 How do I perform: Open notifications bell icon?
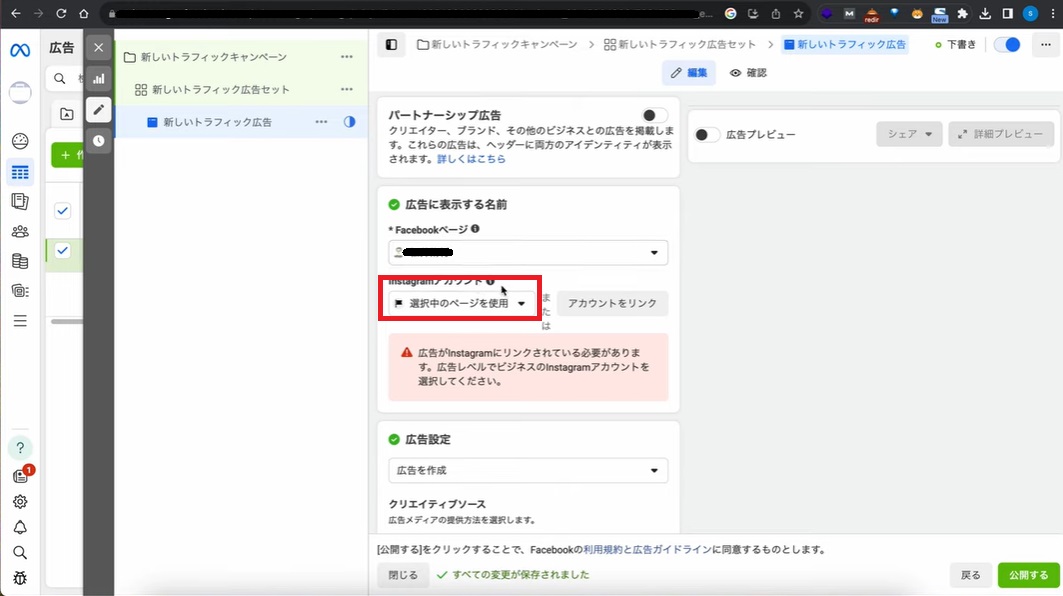[20, 528]
